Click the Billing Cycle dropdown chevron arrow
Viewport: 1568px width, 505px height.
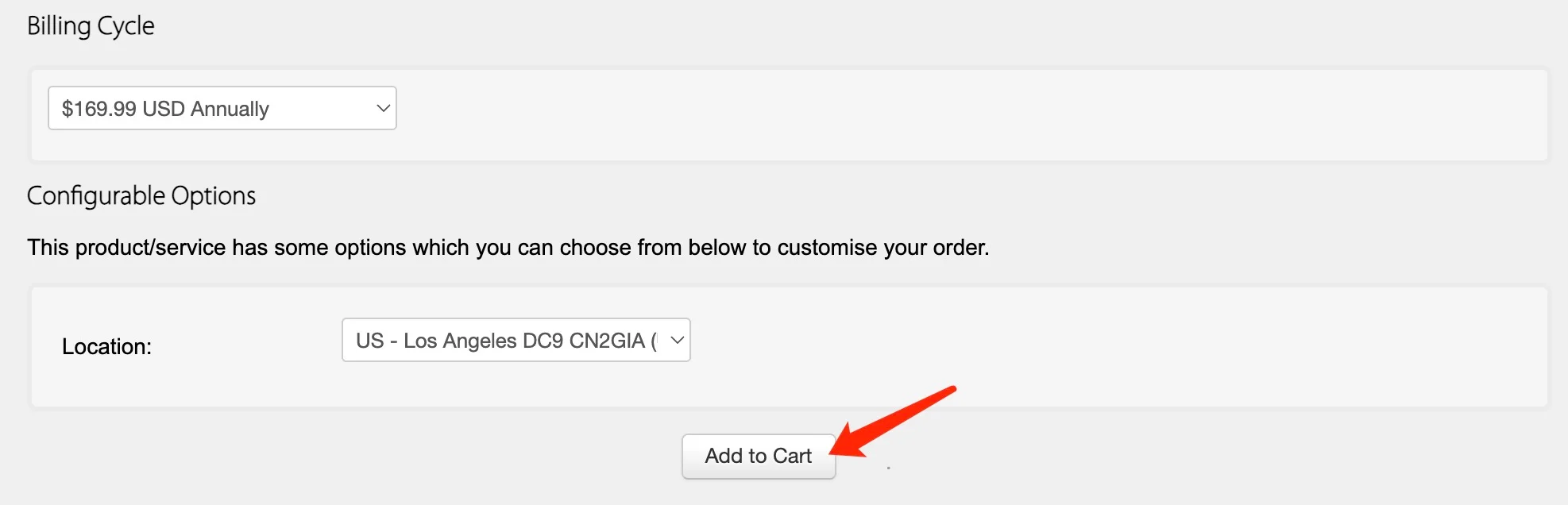383,108
